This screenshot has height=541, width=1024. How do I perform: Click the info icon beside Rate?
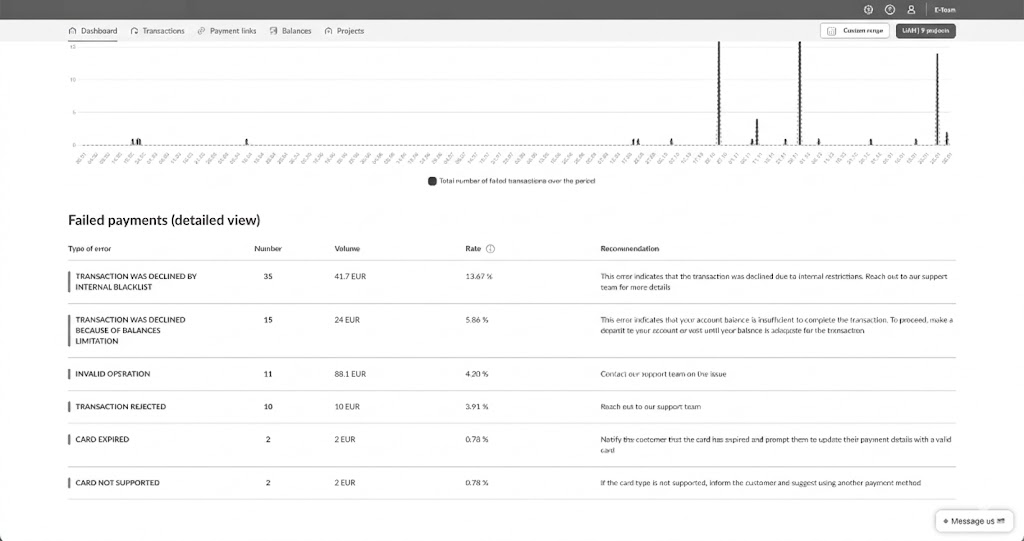[491, 249]
